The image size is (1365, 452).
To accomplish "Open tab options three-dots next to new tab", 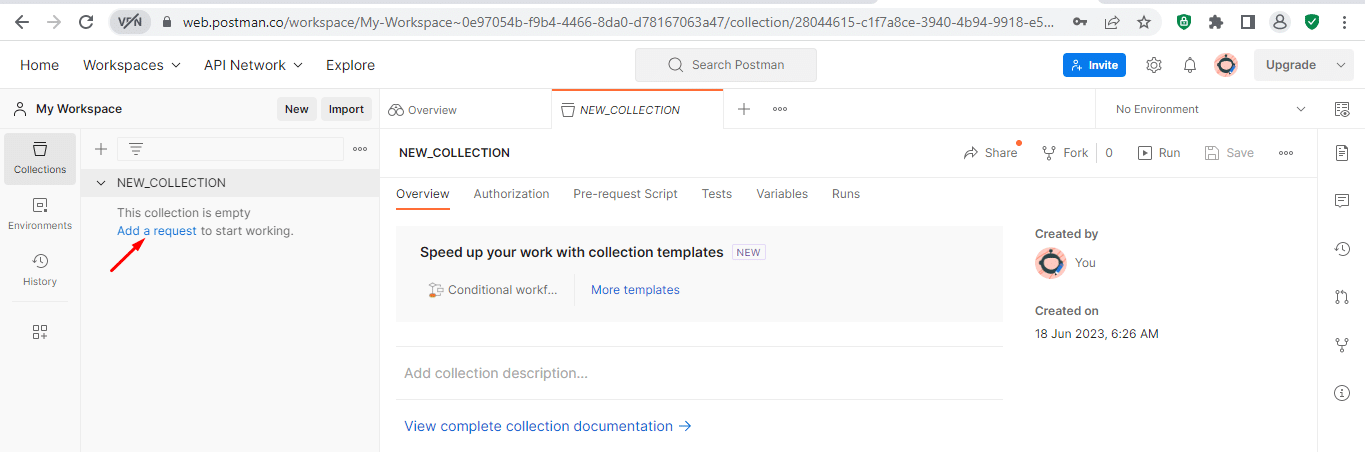I will point(780,109).
